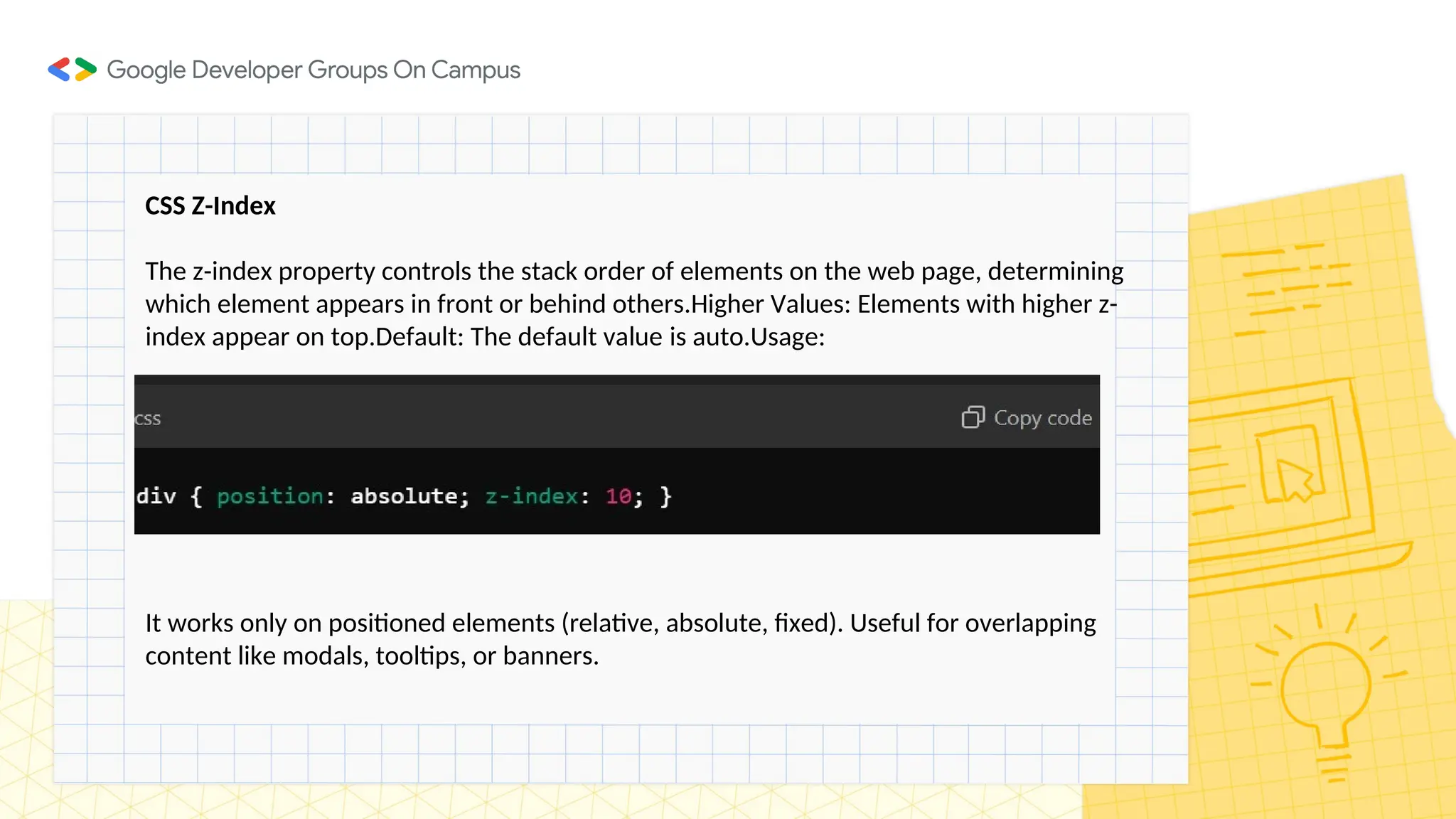Click the sketched mouse cursor arrow
The image size is (1456, 819).
[x=1294, y=480]
